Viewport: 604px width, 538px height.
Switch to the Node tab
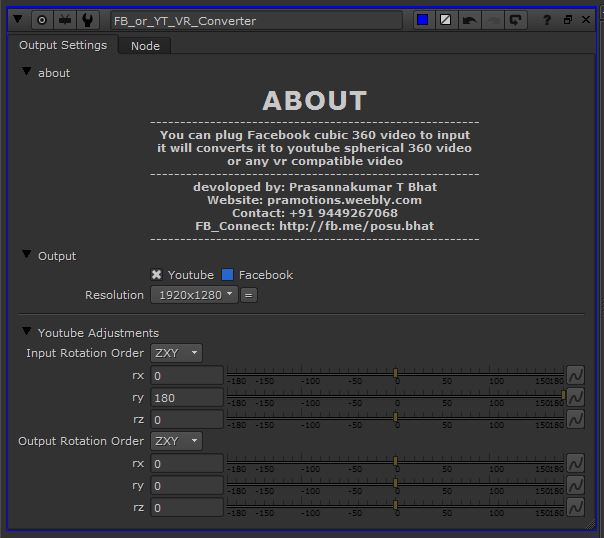[x=145, y=46]
